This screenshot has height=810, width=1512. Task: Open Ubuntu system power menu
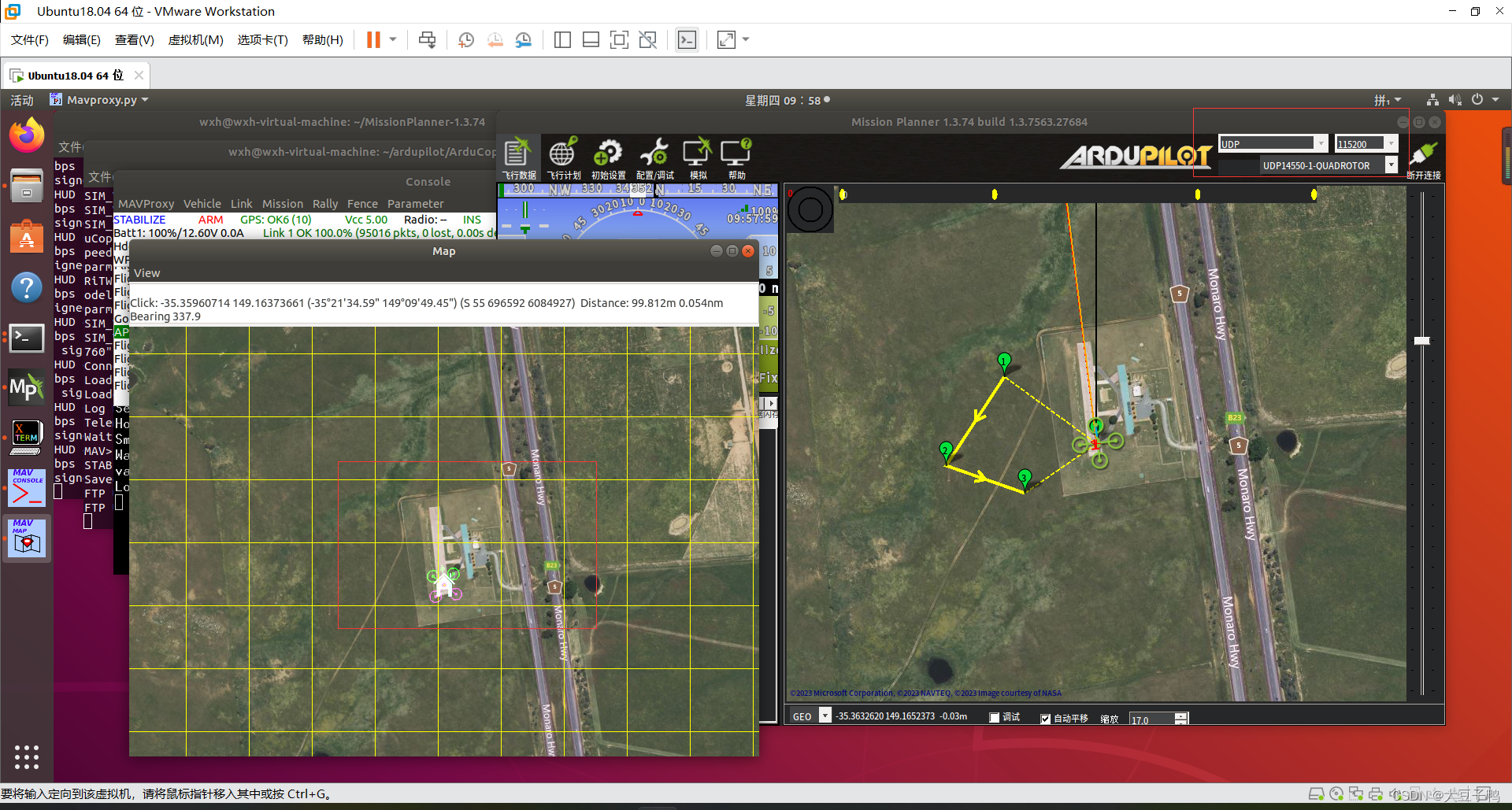point(1484,100)
